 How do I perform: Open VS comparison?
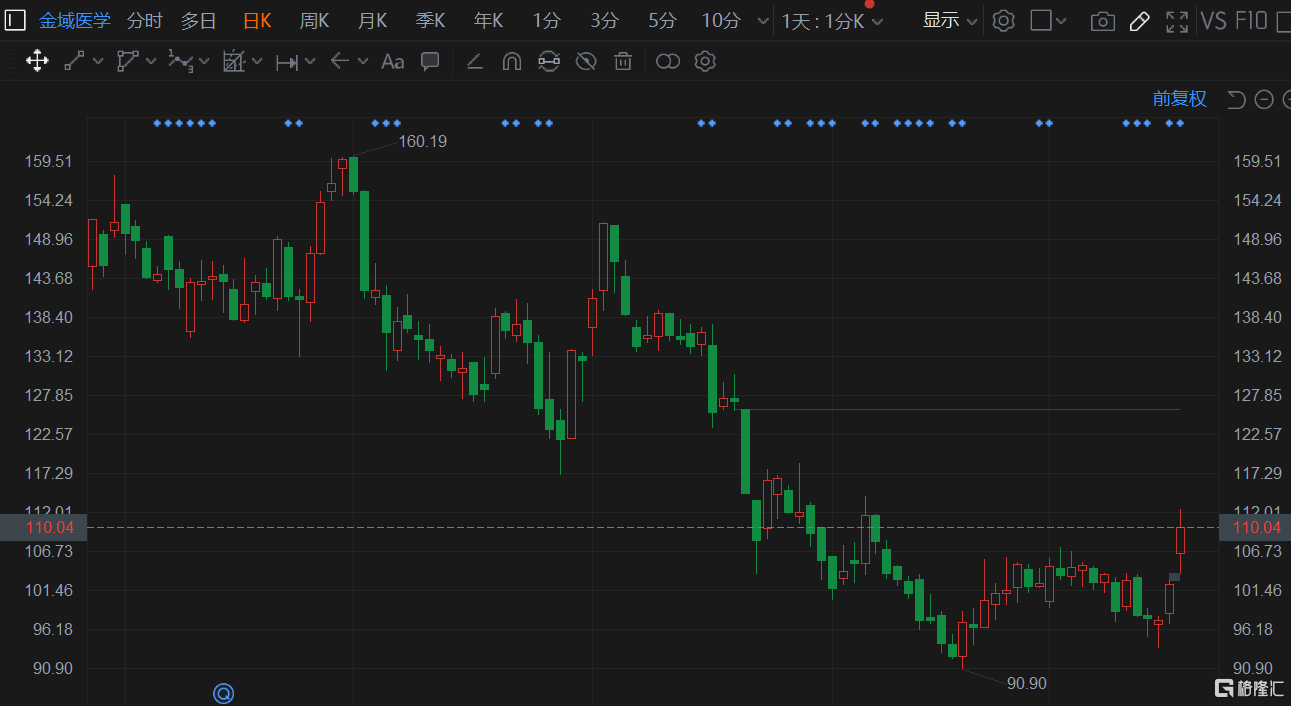click(x=1213, y=21)
